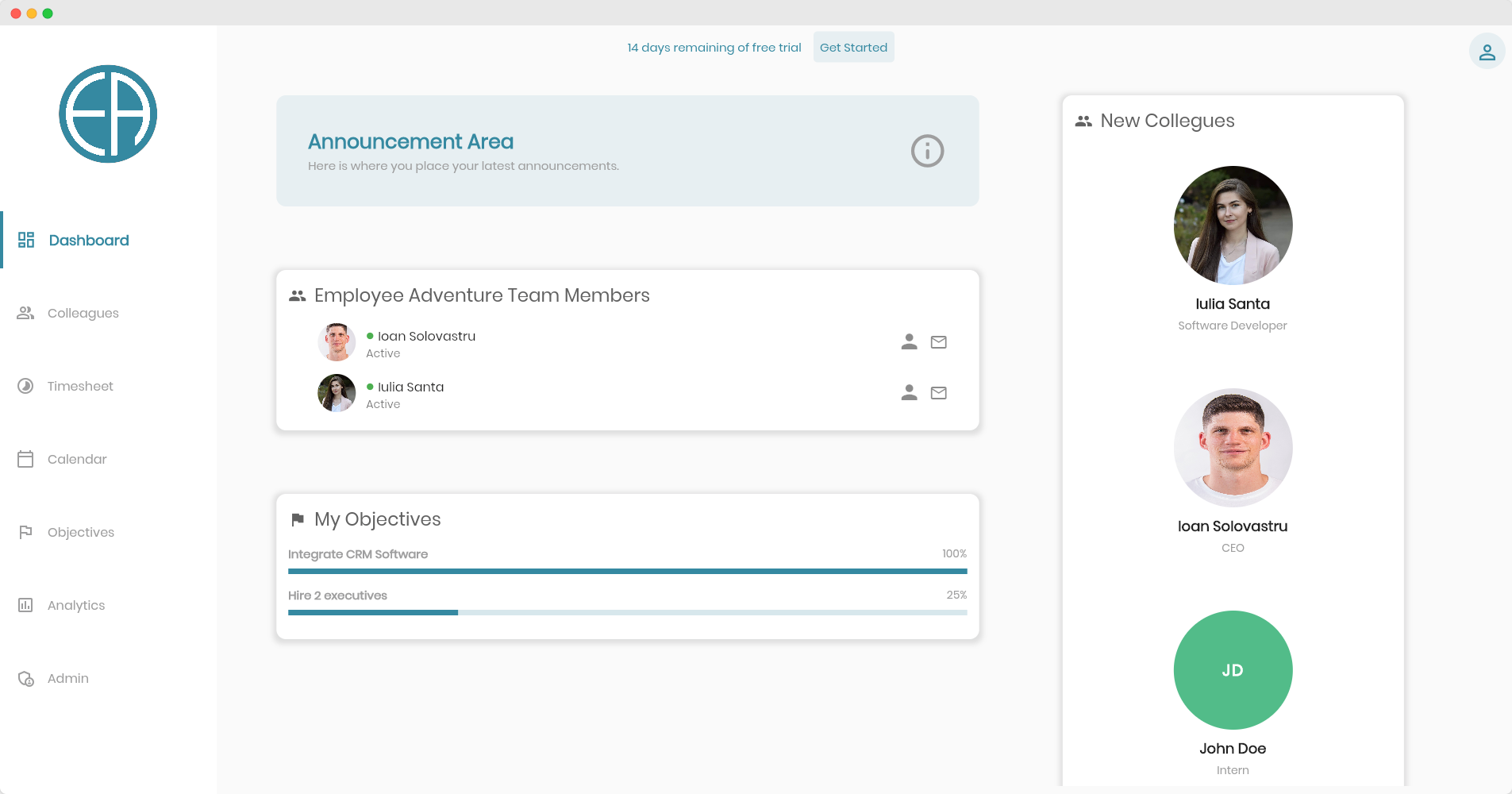Open Iulia Santa's large profile photo

pos(1233,225)
